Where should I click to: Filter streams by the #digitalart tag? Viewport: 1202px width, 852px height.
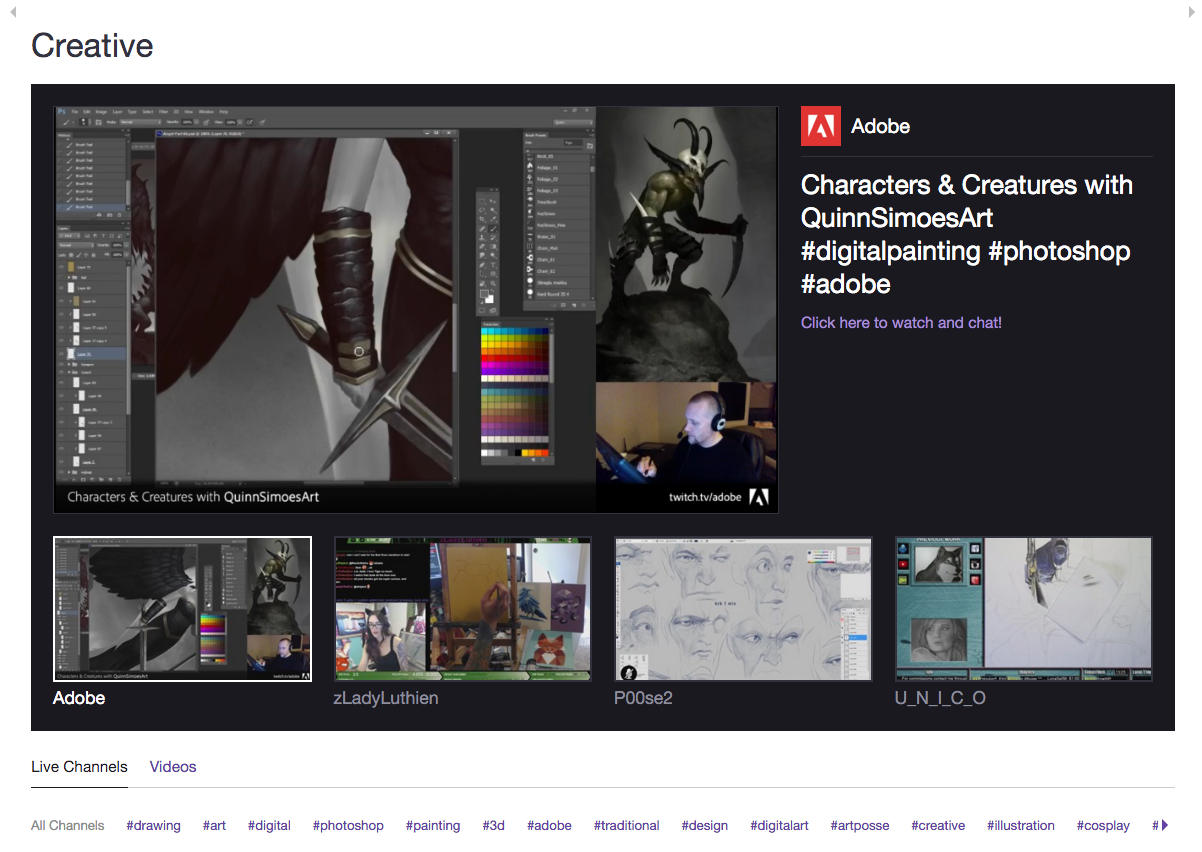point(779,825)
